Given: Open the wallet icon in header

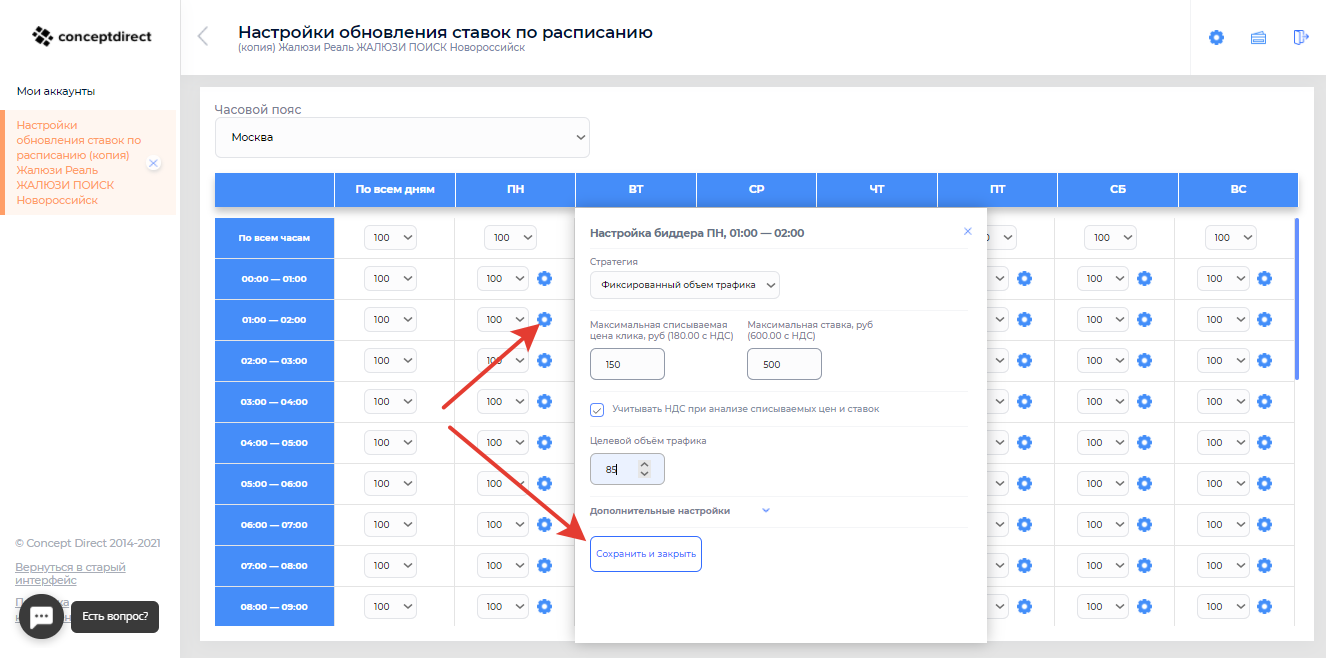Looking at the screenshot, I should coord(1259,37).
